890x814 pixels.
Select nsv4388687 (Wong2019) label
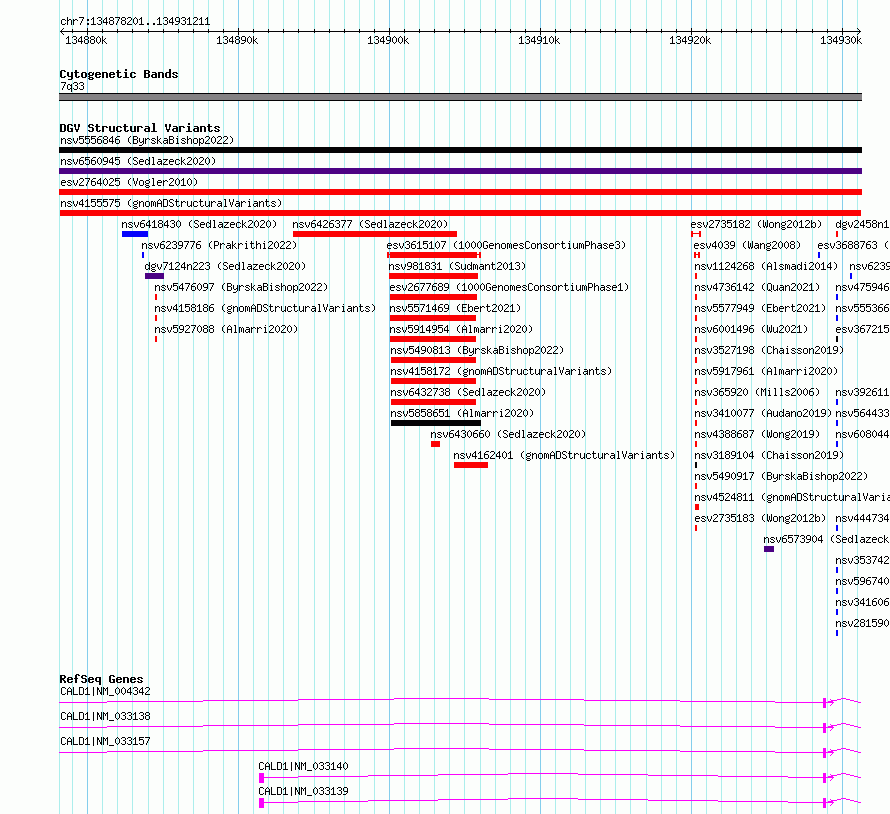tap(757, 434)
